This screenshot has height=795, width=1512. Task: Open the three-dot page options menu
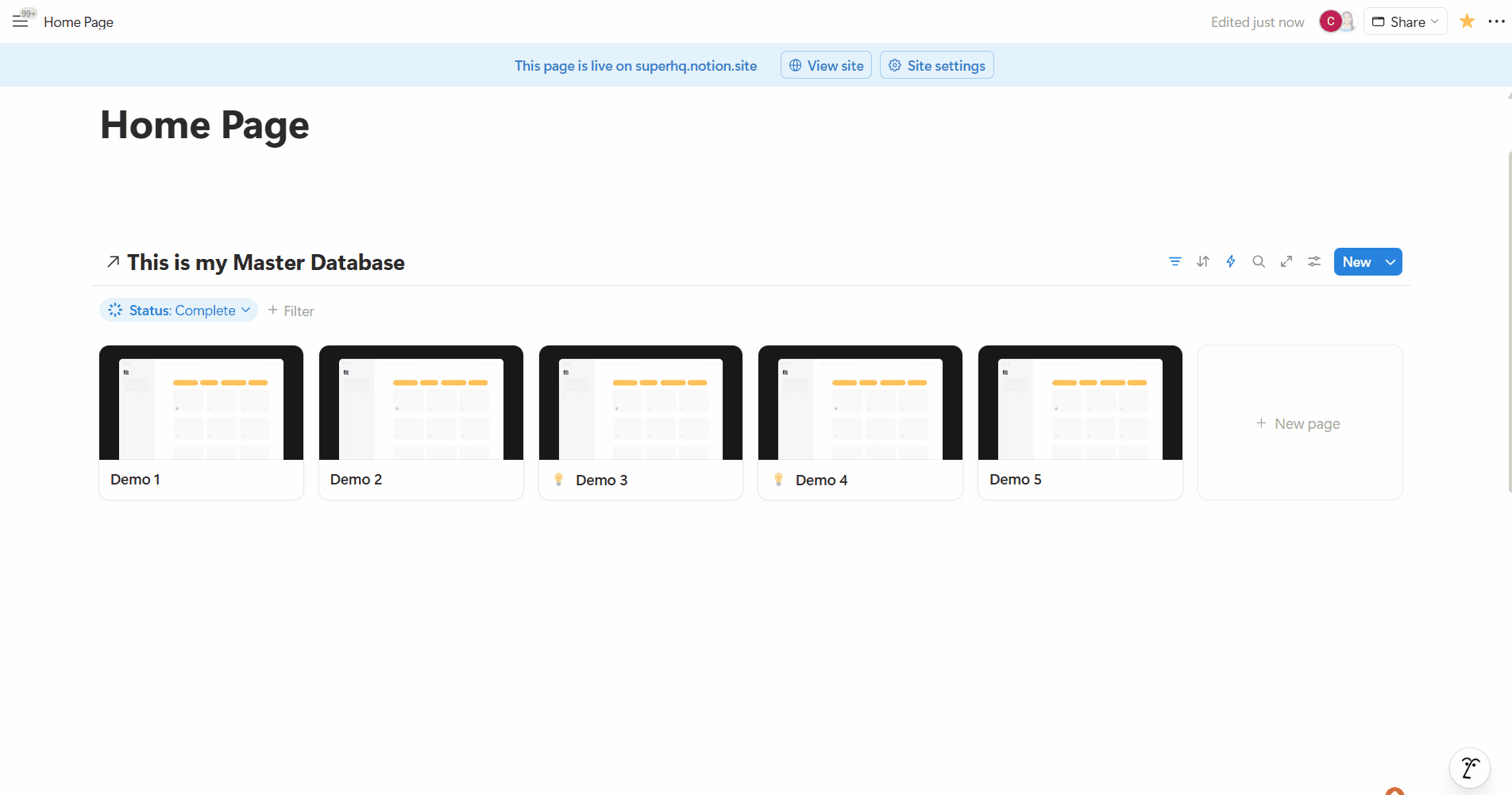point(1496,21)
